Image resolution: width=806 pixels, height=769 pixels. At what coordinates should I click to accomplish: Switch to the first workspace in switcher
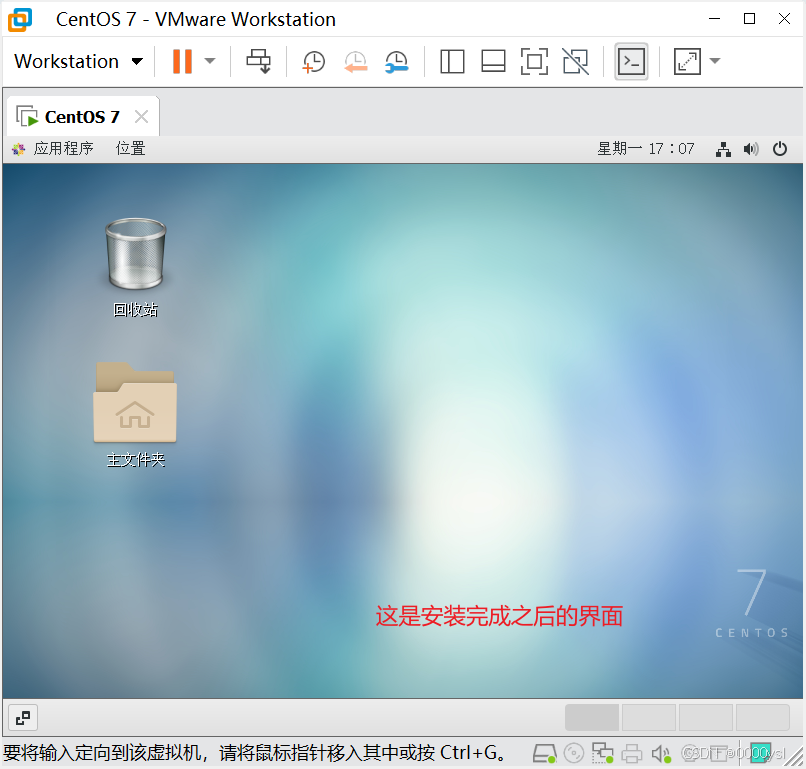click(592, 718)
